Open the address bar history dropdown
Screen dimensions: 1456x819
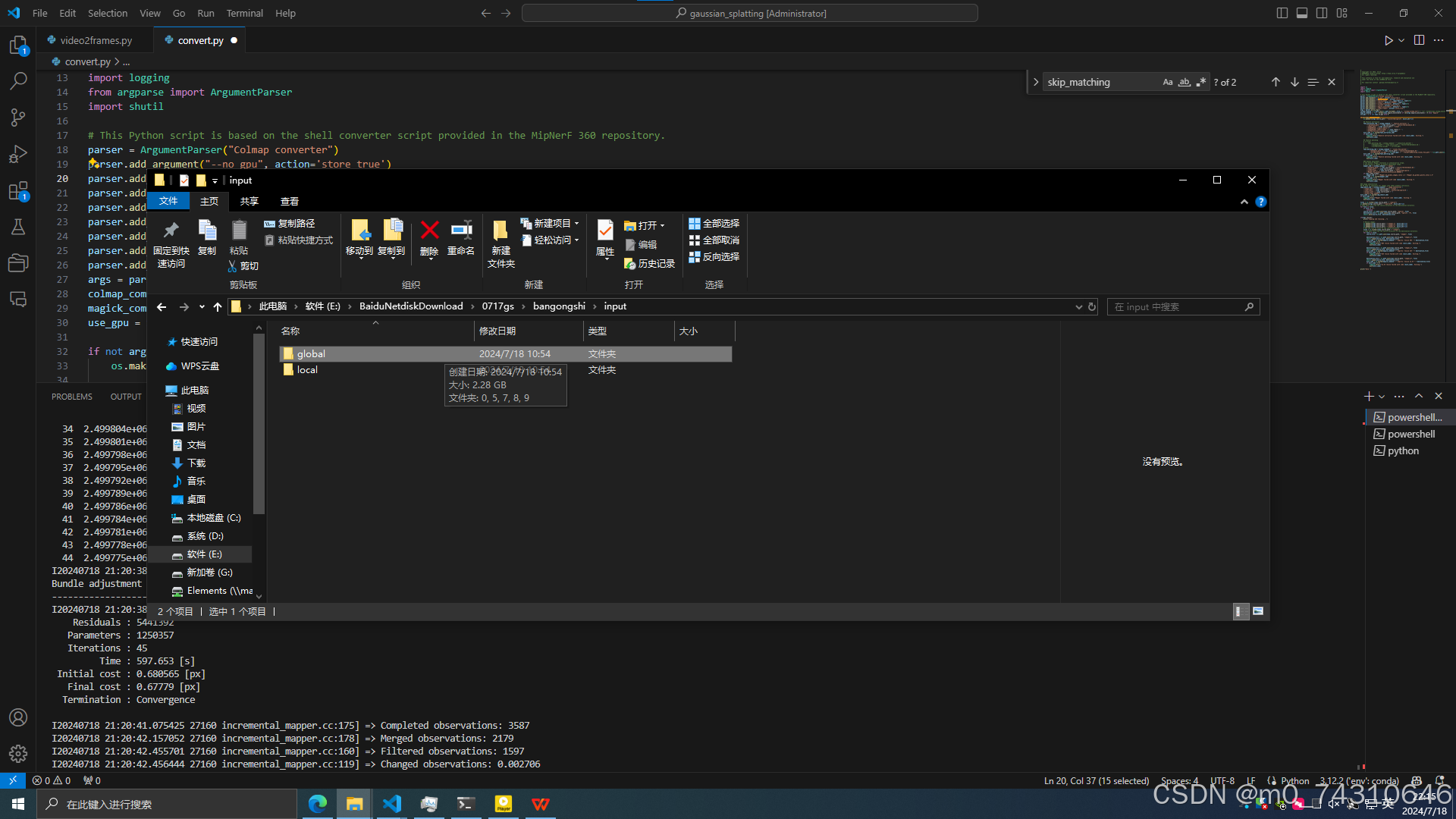pyautogui.click(x=1078, y=307)
